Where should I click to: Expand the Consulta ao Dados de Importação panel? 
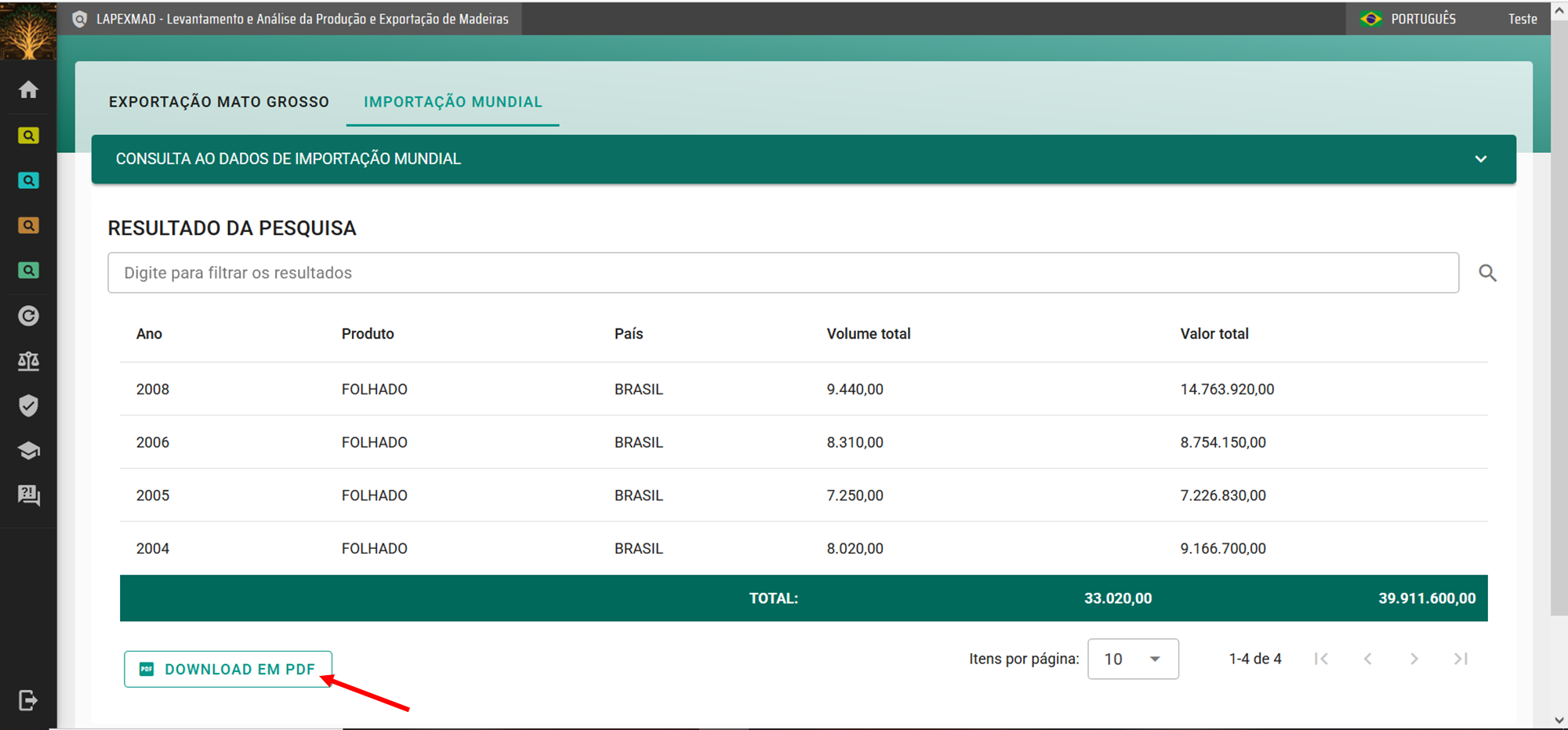tap(1480, 159)
